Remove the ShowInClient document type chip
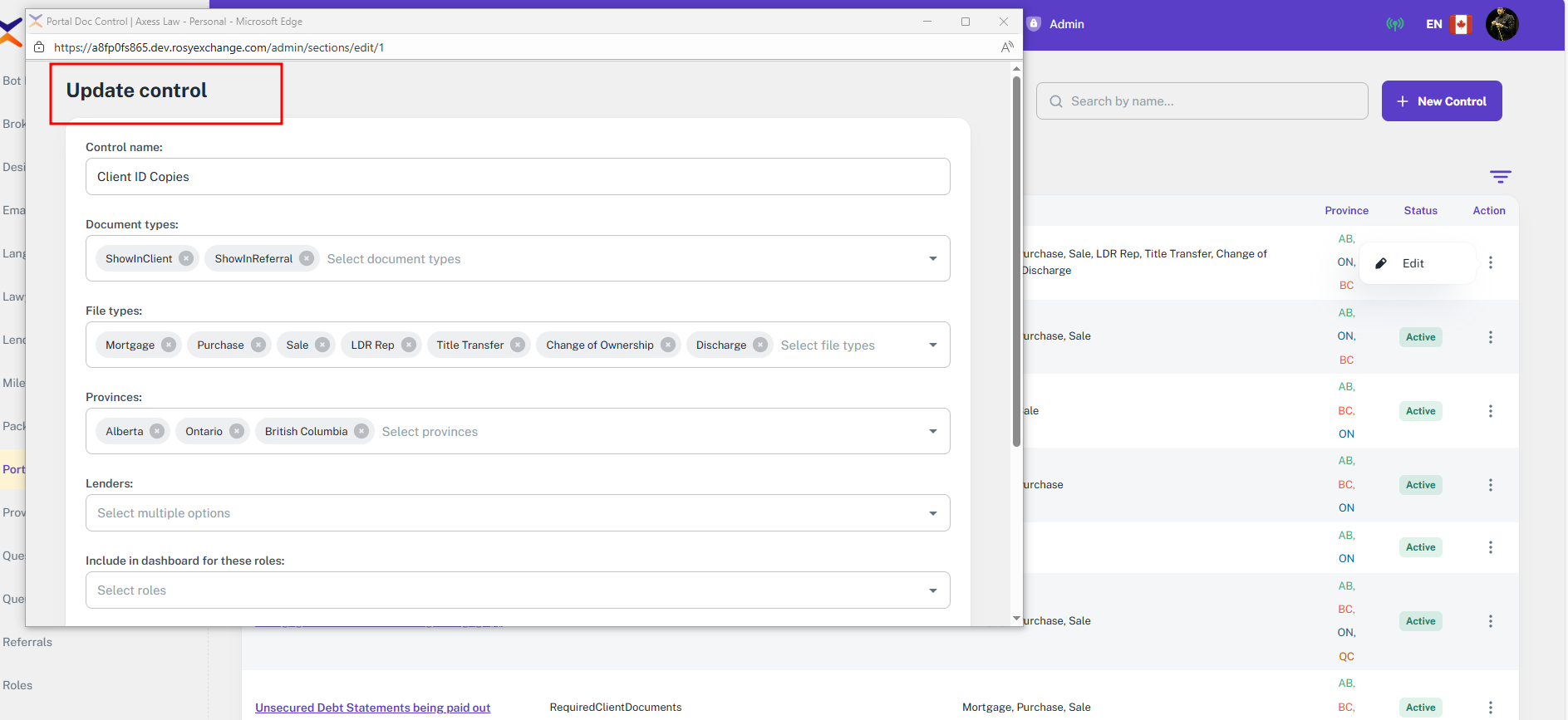Viewport: 1568px width, 720px height. pyautogui.click(x=186, y=258)
